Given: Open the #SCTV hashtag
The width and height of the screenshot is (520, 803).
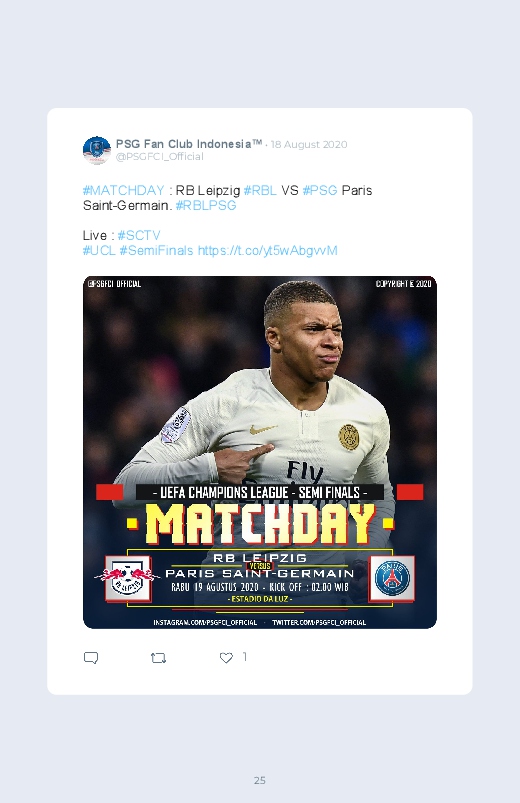Looking at the screenshot, I should pos(139,236).
